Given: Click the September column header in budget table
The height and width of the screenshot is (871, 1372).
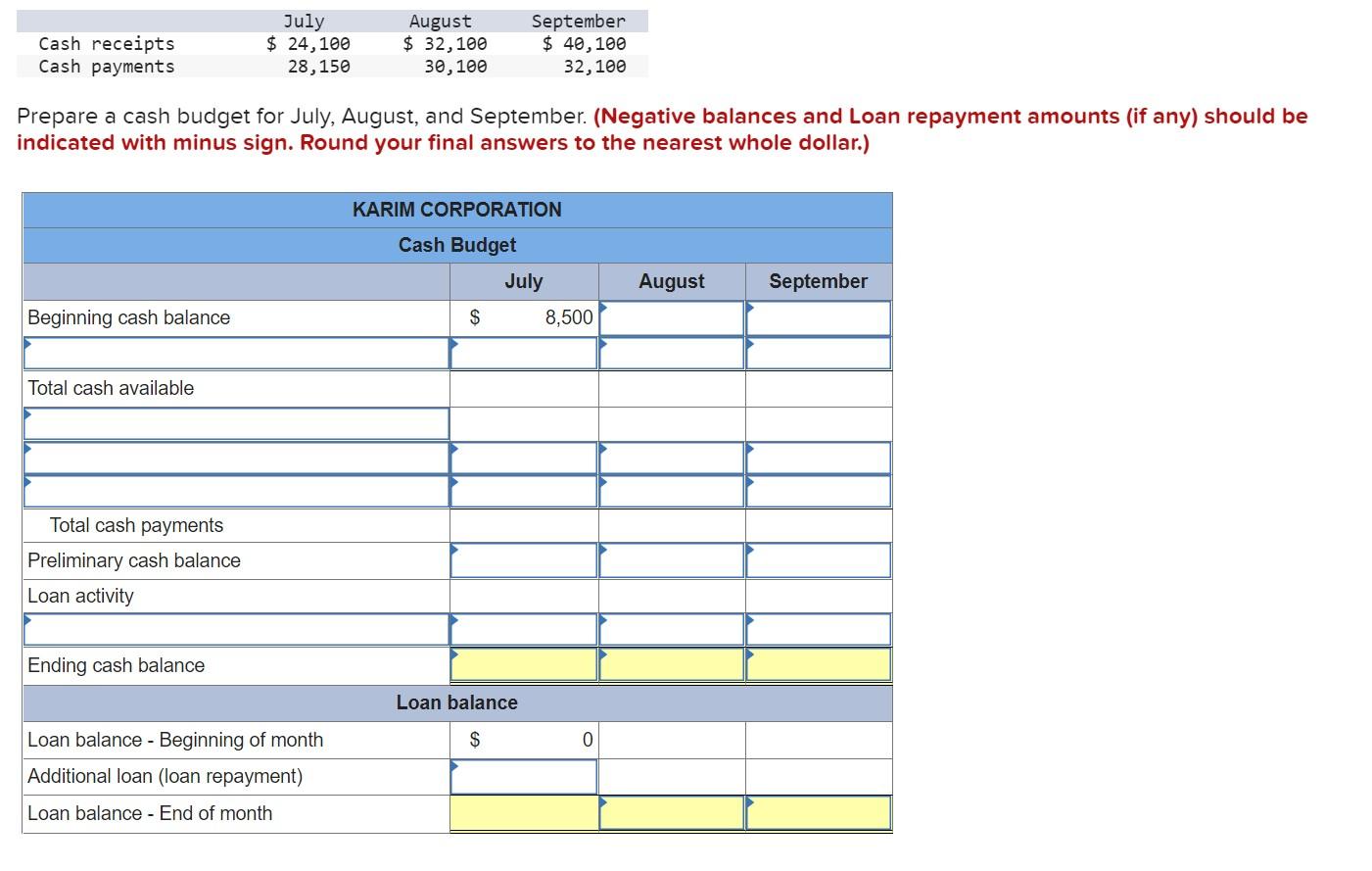Looking at the screenshot, I should coord(819,281).
